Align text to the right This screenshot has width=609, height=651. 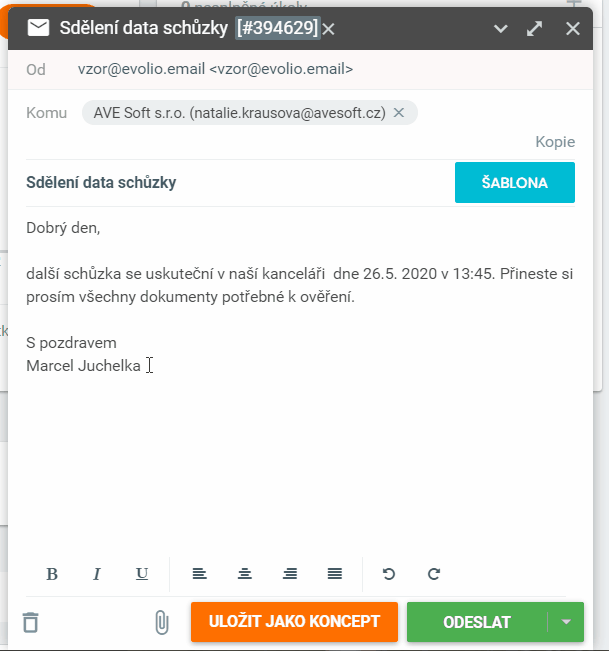(x=290, y=574)
